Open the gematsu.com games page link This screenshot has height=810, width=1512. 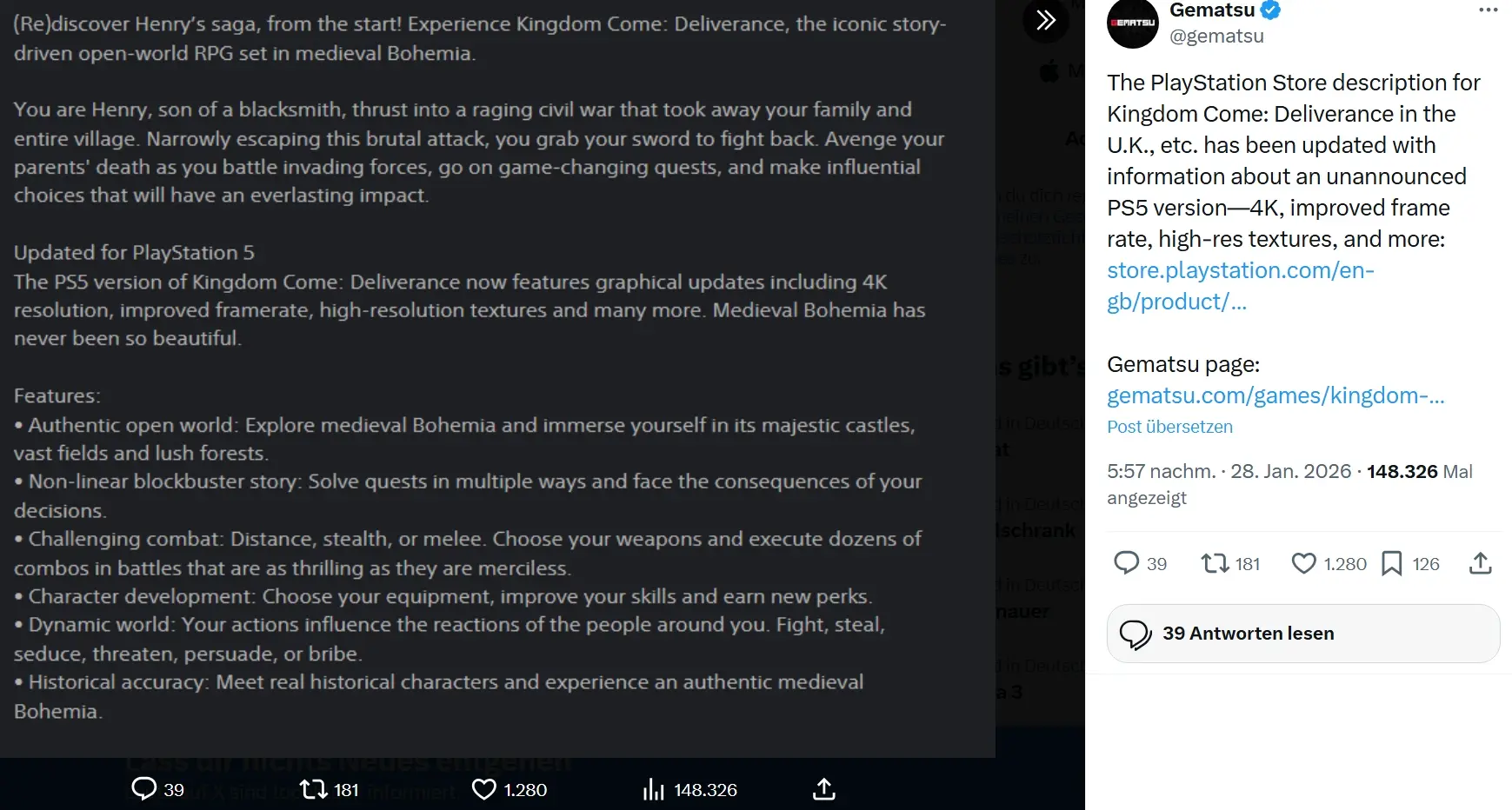tap(1276, 395)
